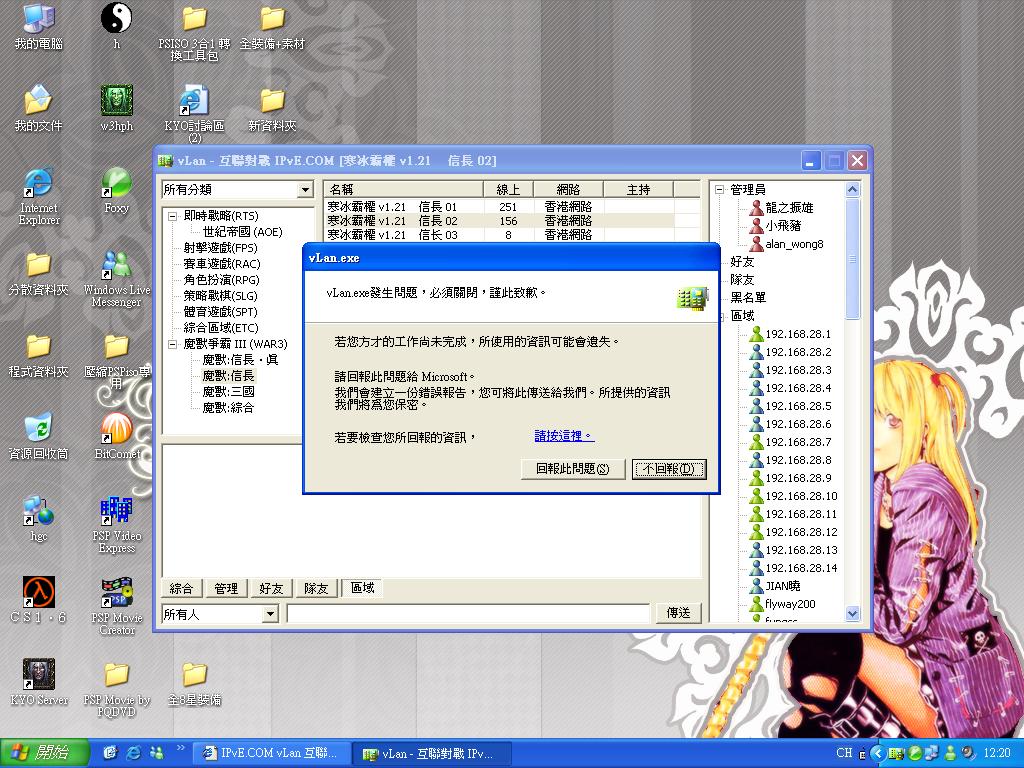Collapse the 即時戰略(RTS) tree branch
Image resolution: width=1024 pixels, height=768 pixels.
[x=174, y=216]
